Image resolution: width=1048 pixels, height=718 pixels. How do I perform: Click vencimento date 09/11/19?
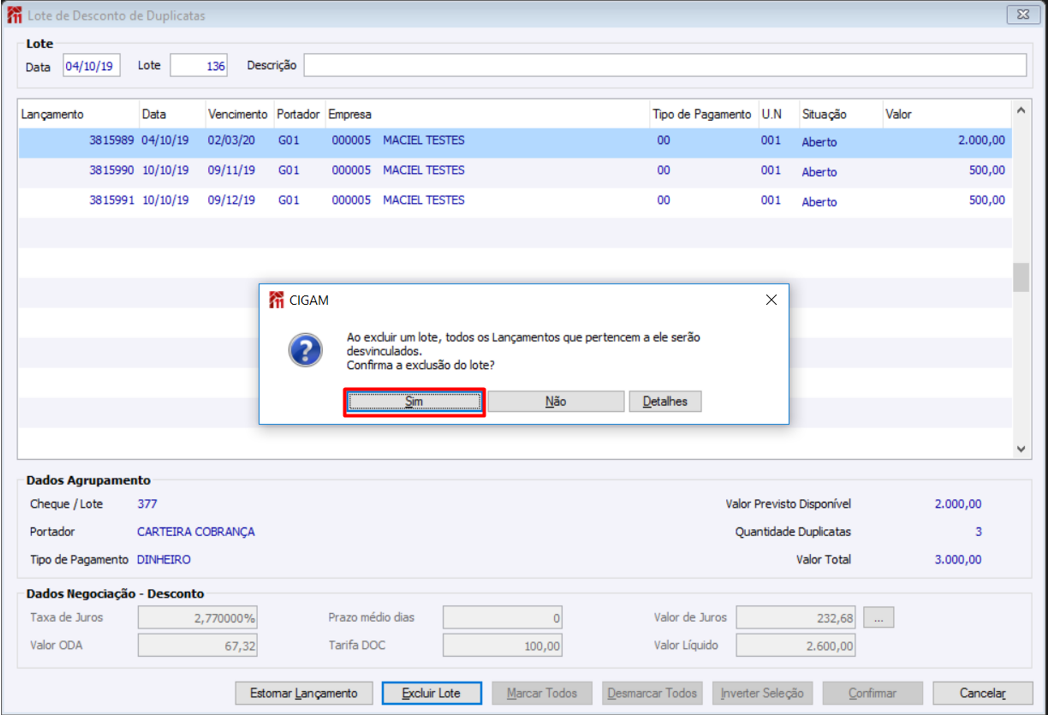231,170
